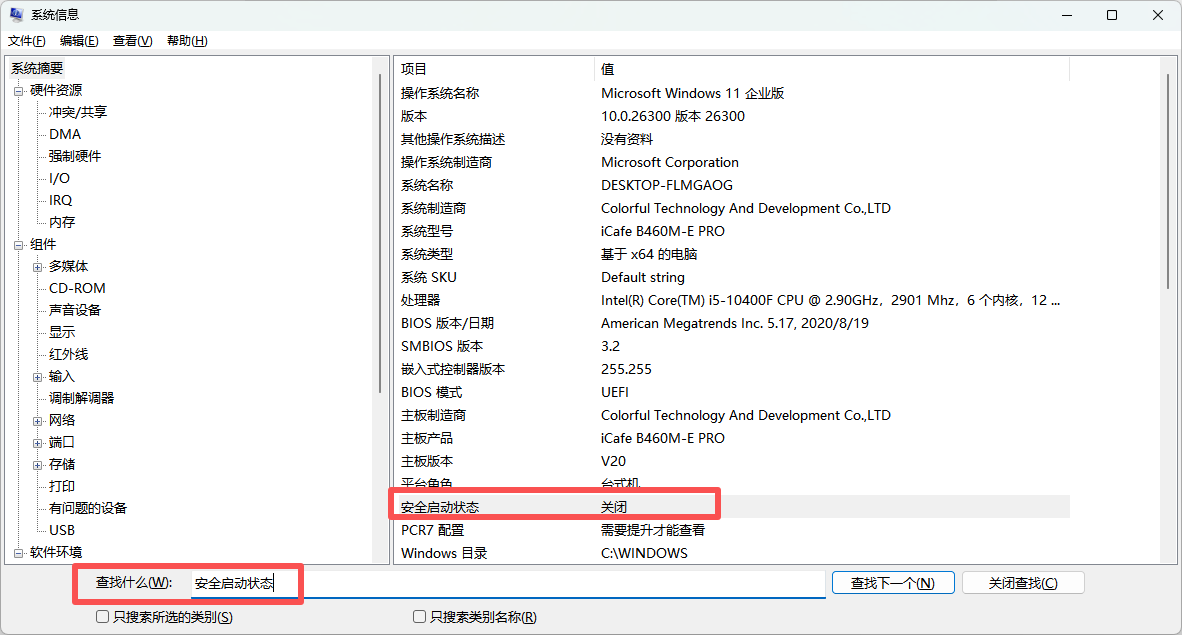The height and width of the screenshot is (635, 1182).
Task: Select the 安全启动状态 row
Action: pos(732,507)
